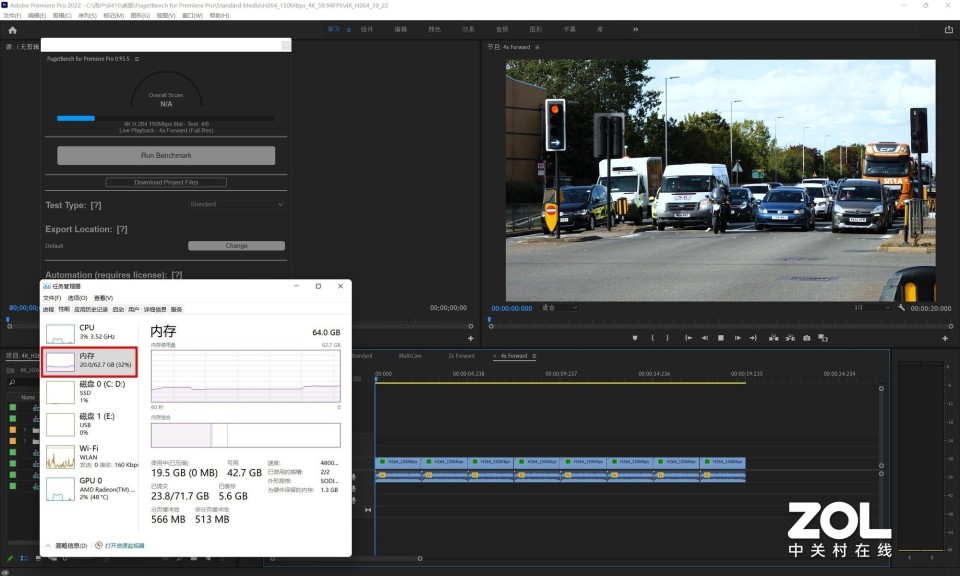960x576 pixels.
Task: Click the Add Marker icon in Program monitor
Action: coord(634,338)
